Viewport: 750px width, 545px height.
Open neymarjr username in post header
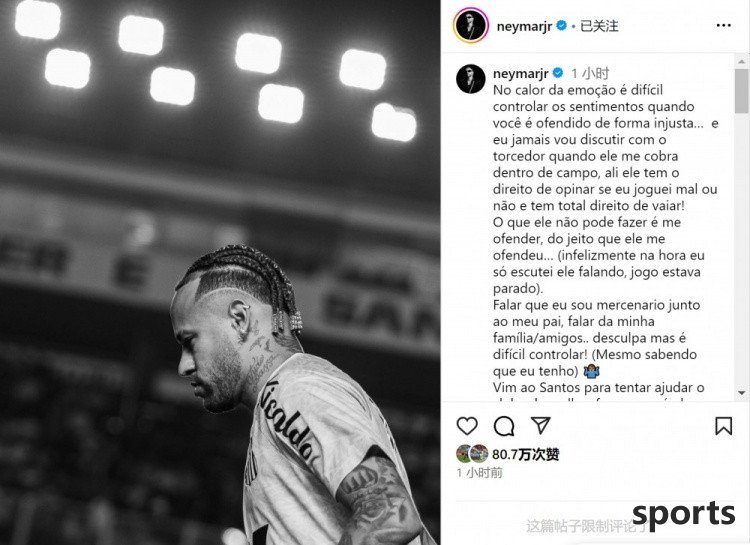(524, 26)
